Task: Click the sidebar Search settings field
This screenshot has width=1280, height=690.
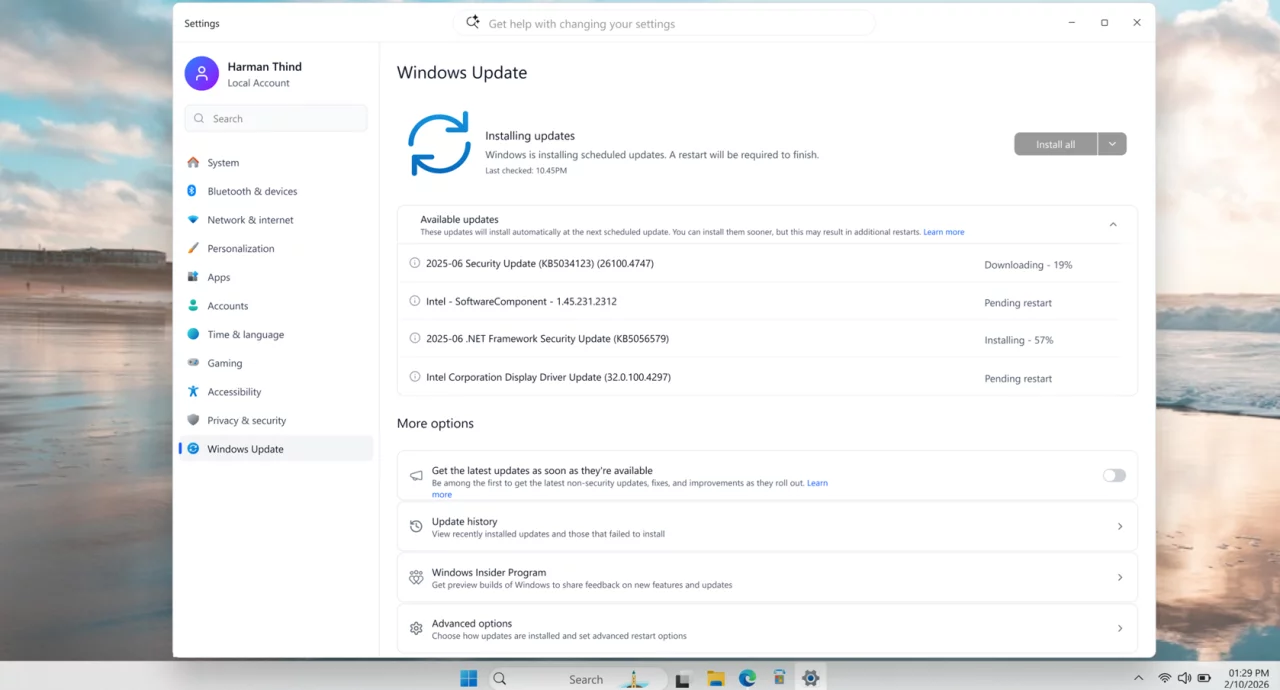Action: click(x=276, y=119)
